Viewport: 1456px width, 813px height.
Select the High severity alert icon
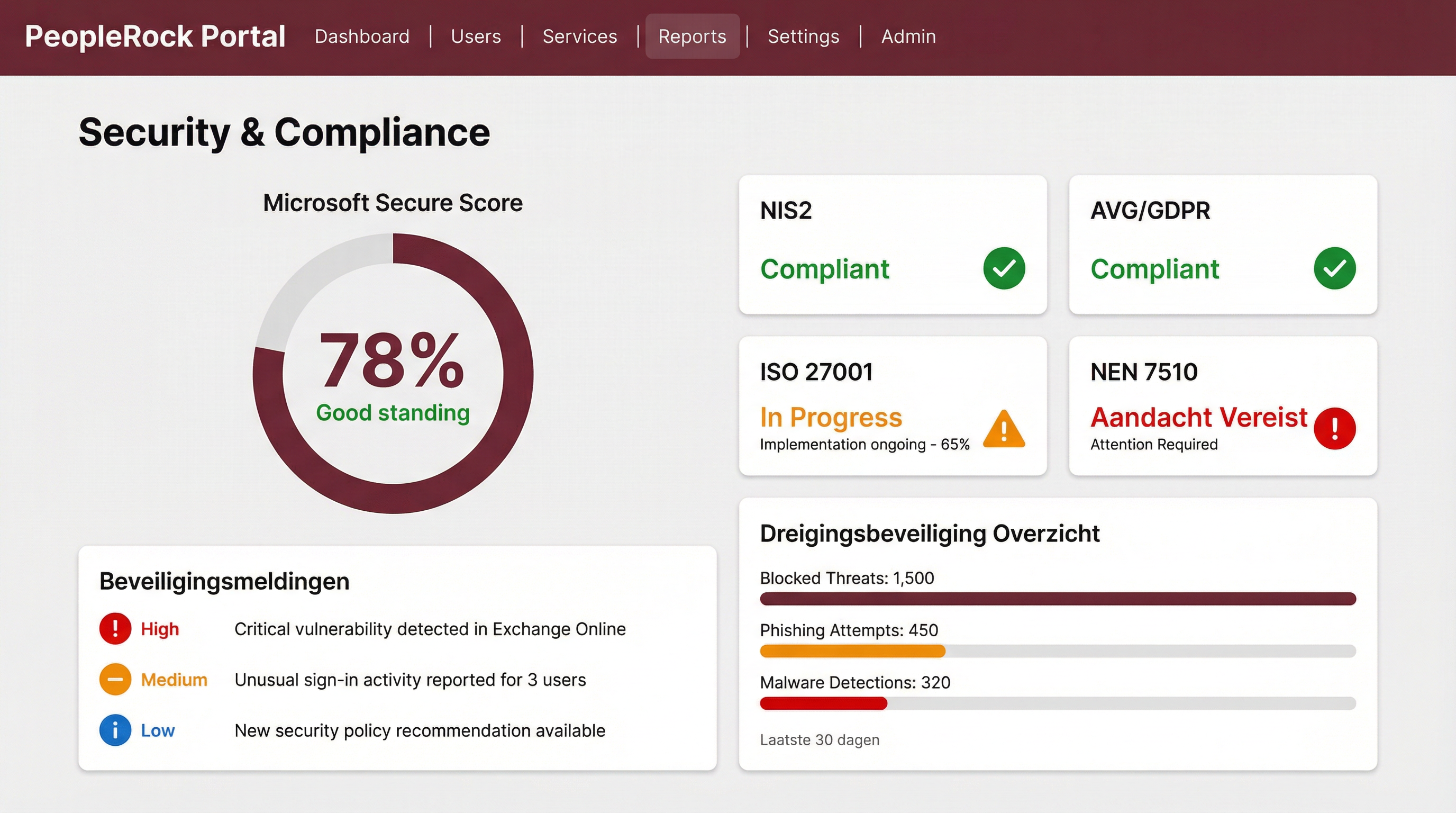(115, 628)
